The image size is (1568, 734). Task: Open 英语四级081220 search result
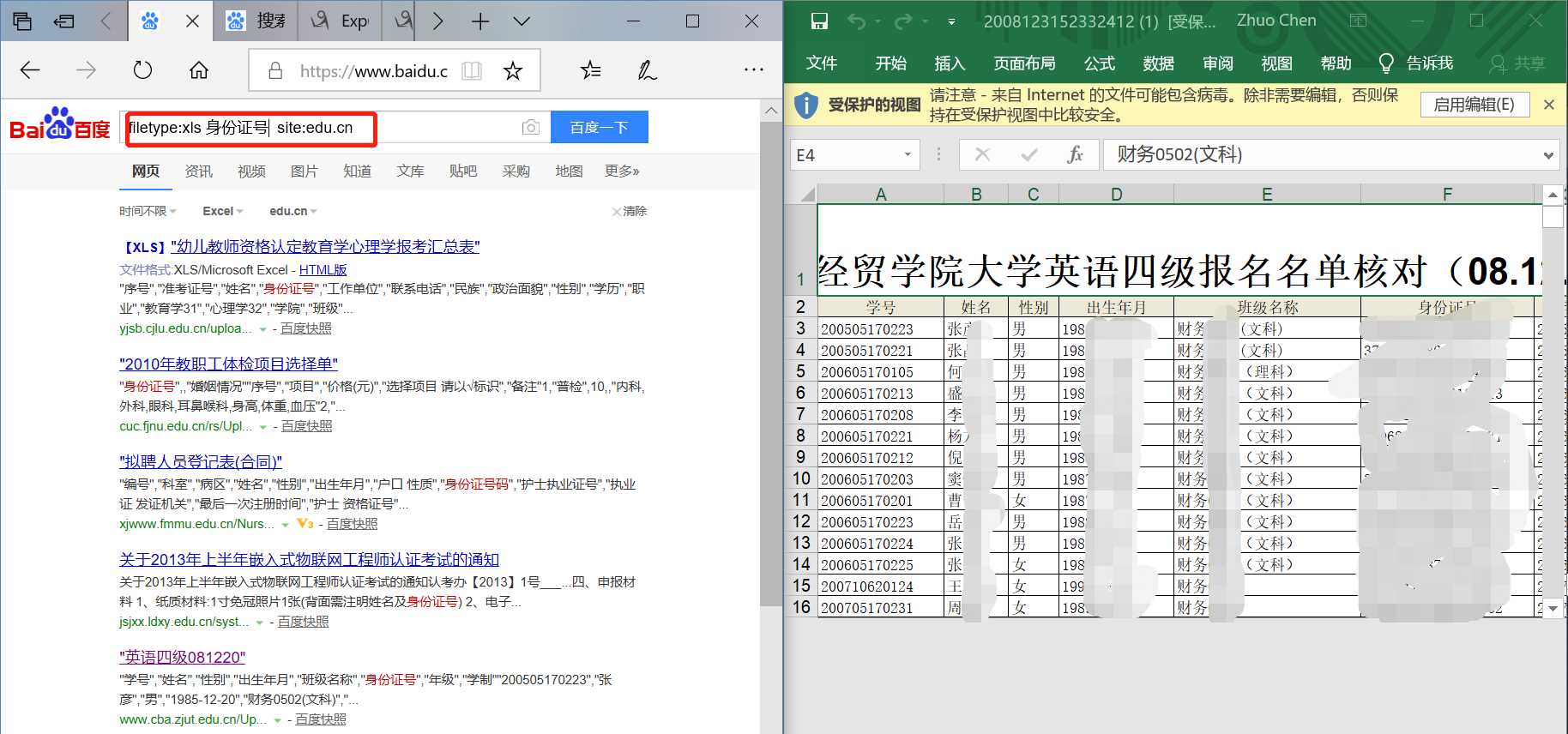[x=182, y=658]
